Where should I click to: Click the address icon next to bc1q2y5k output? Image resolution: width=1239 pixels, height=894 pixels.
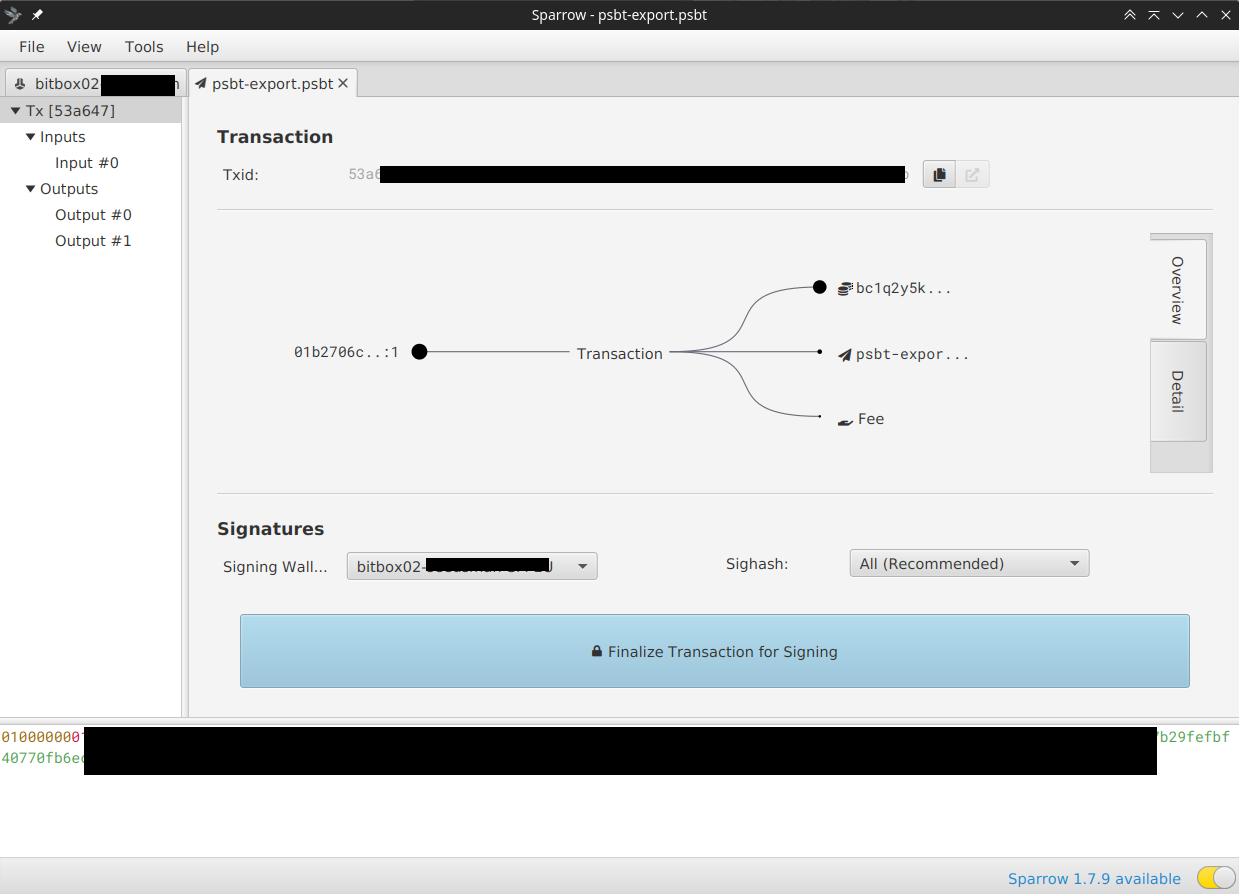[843, 288]
